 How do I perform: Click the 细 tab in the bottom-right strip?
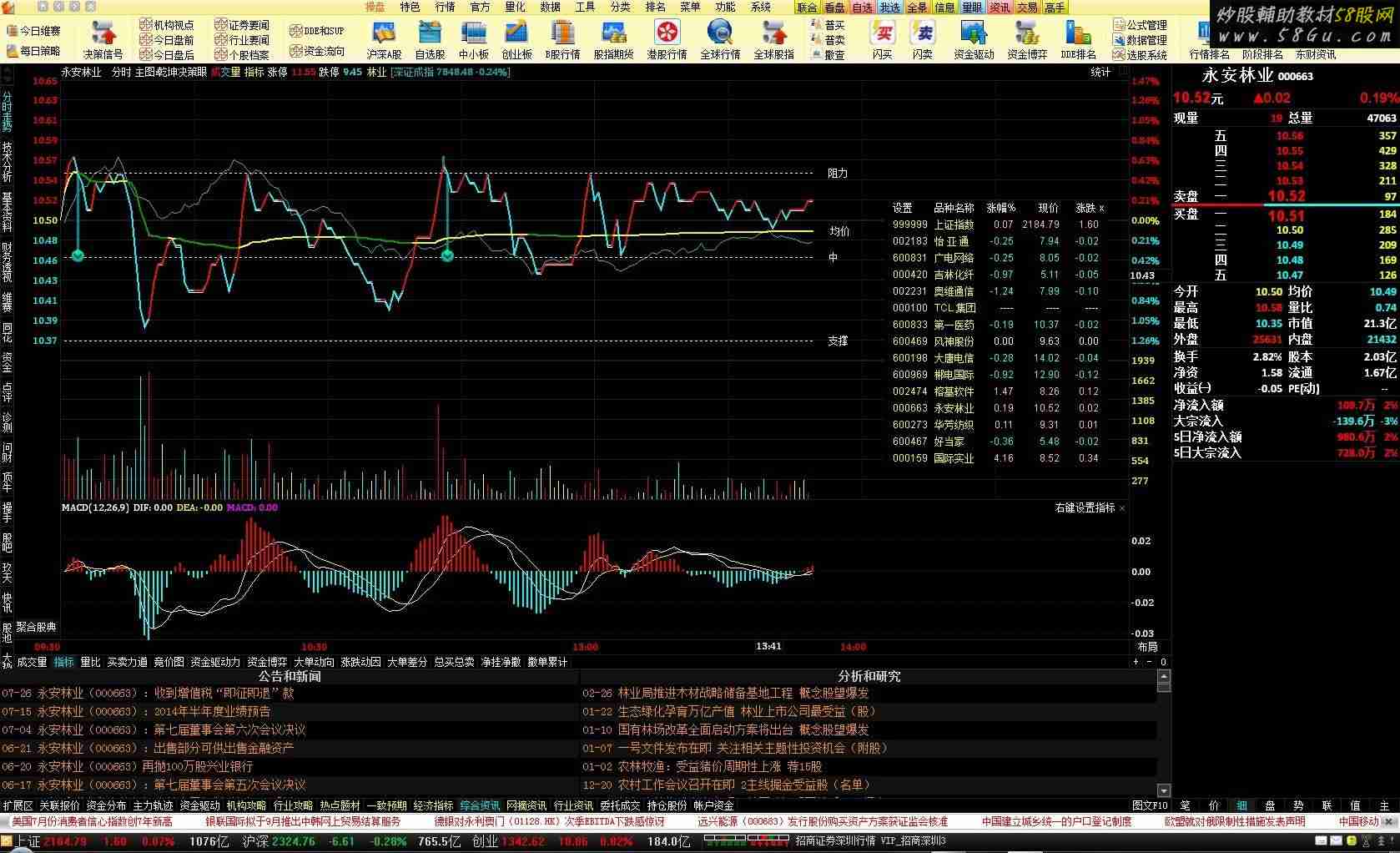(x=1241, y=805)
